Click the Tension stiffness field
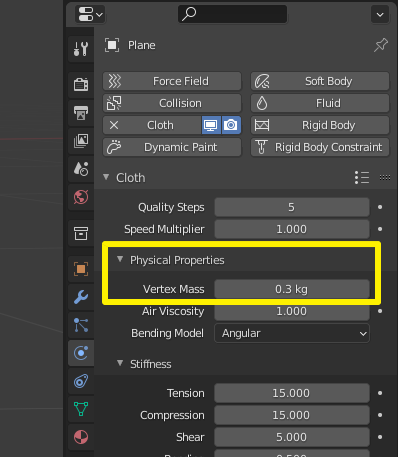The width and height of the screenshot is (398, 457). pyautogui.click(x=292, y=393)
